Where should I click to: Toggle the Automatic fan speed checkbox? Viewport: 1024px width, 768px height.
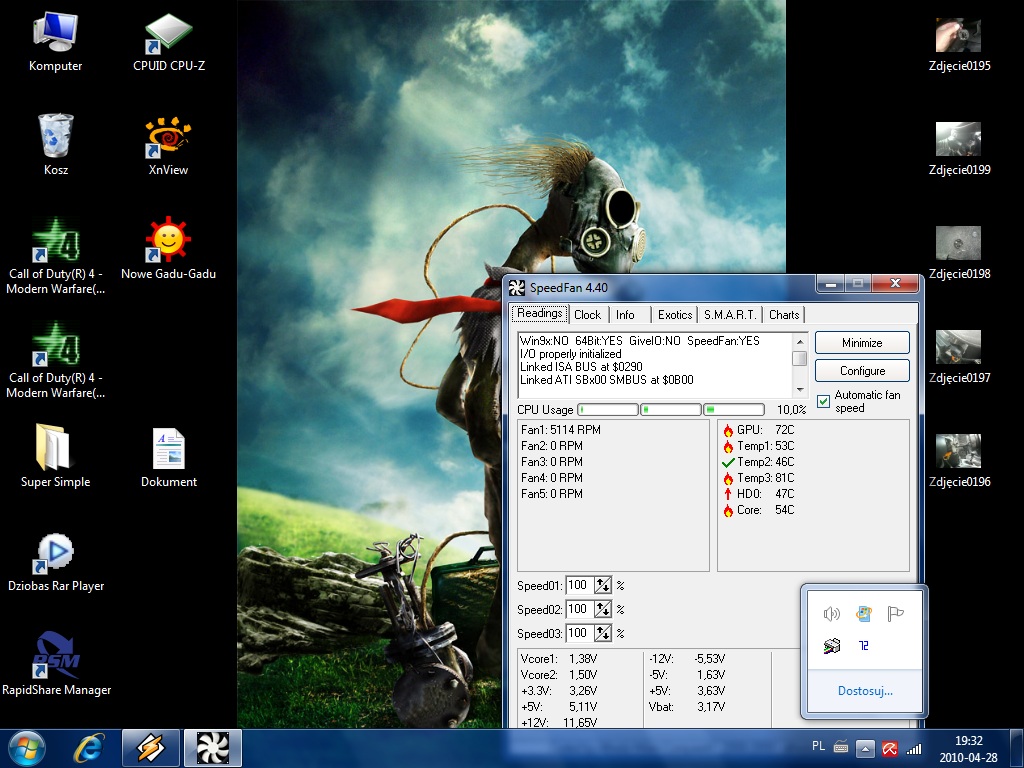[x=824, y=401]
